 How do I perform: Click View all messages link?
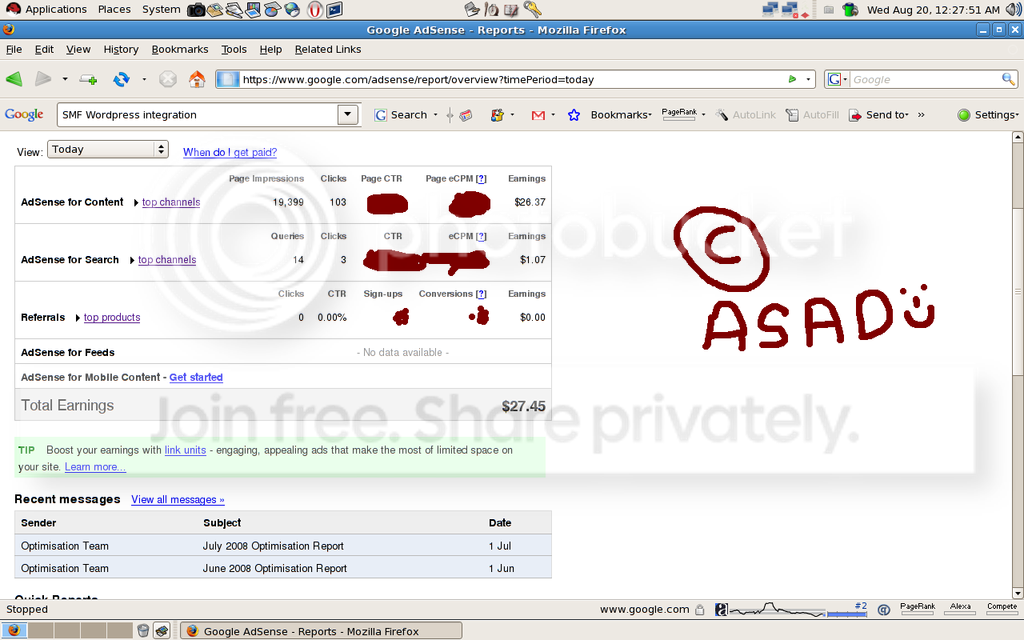pos(178,500)
